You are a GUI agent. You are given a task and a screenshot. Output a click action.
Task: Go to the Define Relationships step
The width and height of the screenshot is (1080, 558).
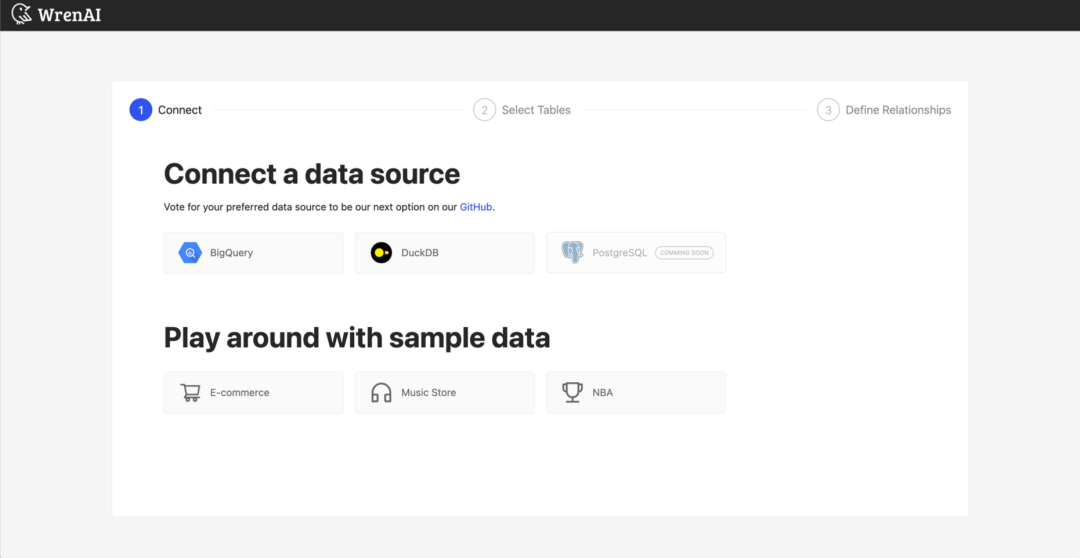point(898,110)
